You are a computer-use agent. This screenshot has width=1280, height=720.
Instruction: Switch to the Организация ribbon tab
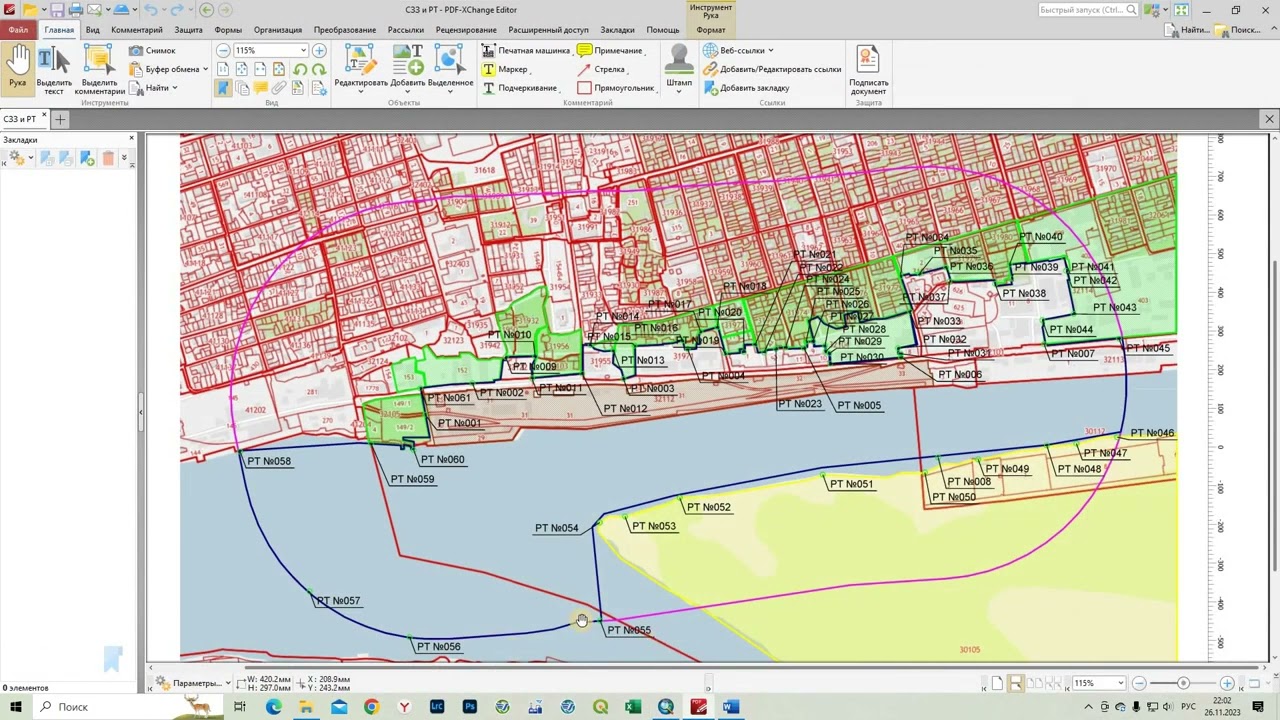[x=278, y=30]
